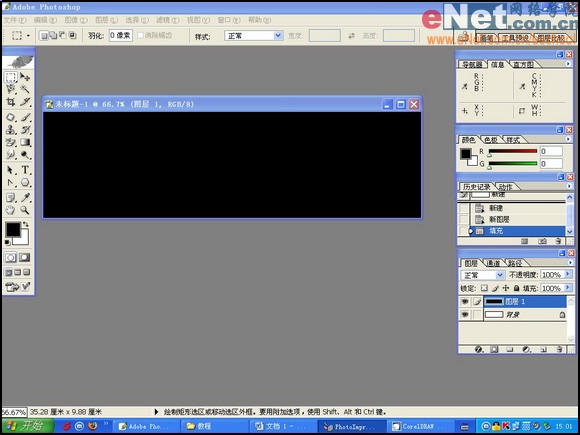The height and width of the screenshot is (435, 580).
Task: Hide layer 图层 1 with eye icon
Action: pyautogui.click(x=465, y=302)
